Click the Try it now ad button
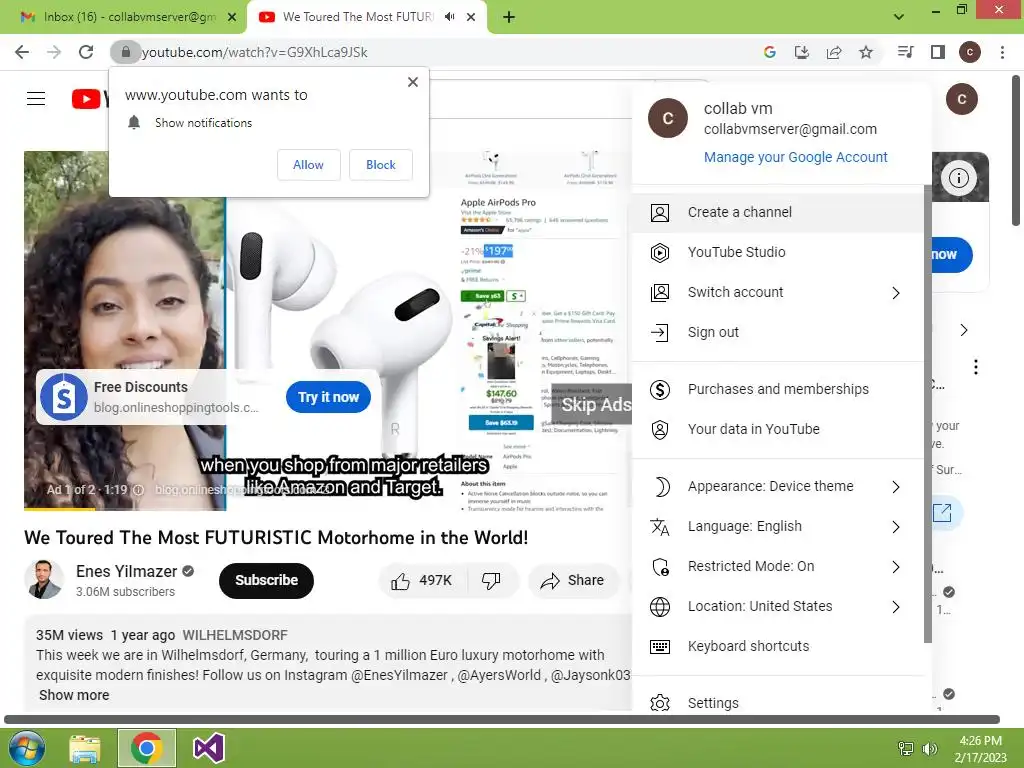The image size is (1024, 768). 328,397
